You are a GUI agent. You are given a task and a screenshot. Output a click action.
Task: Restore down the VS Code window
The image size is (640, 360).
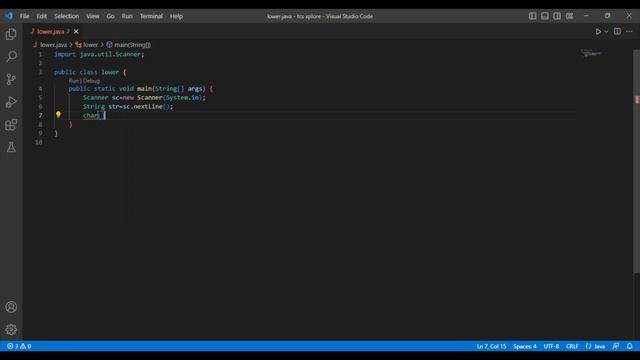click(607, 16)
